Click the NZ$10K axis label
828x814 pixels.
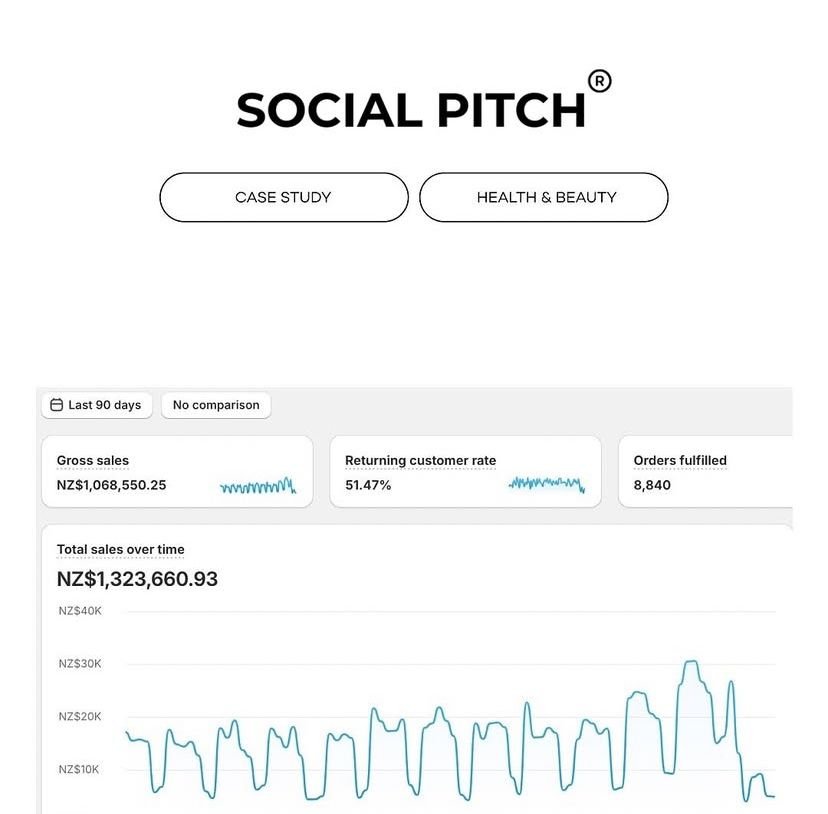[x=80, y=769]
